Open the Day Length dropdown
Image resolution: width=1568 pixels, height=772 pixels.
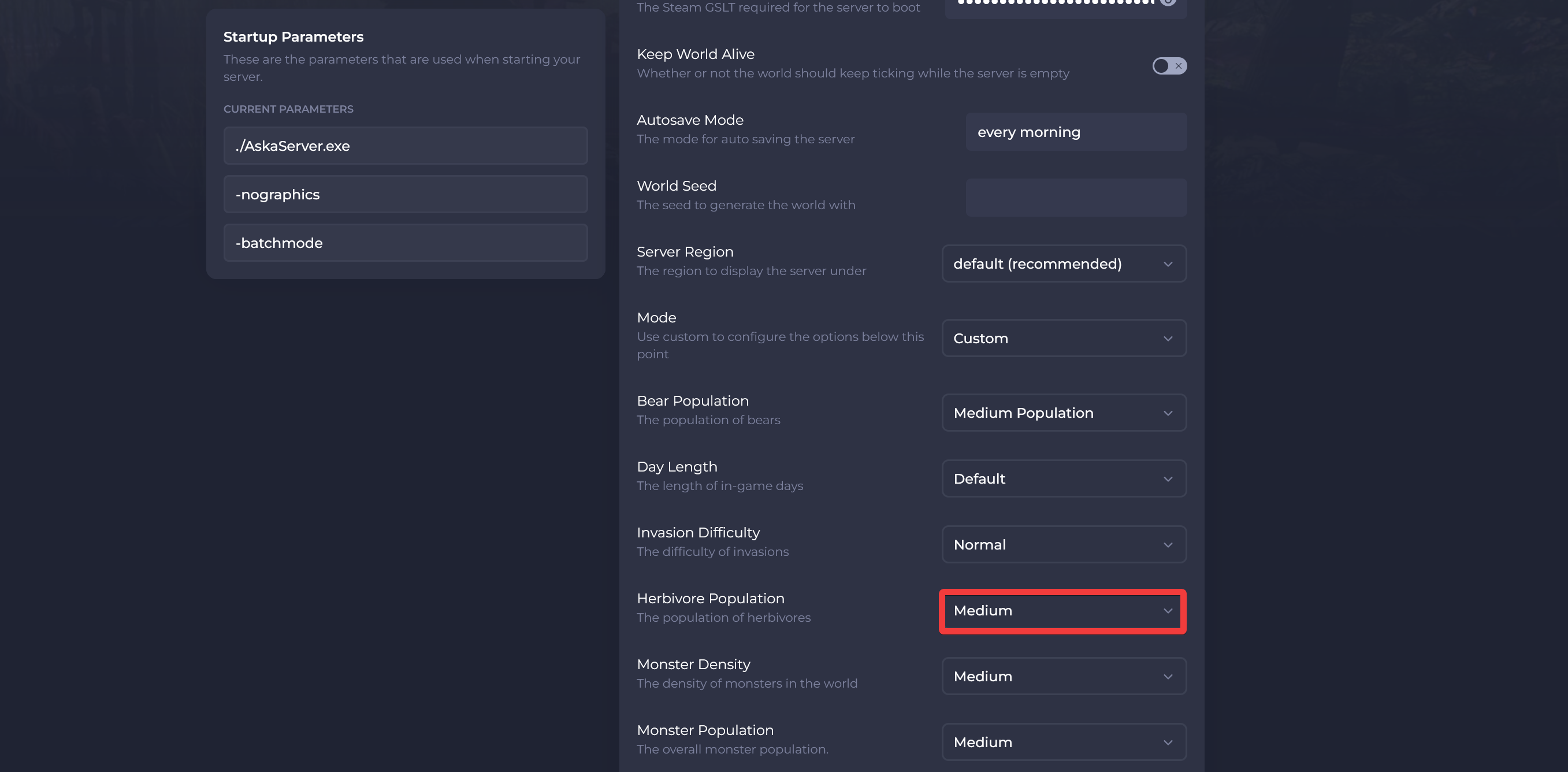pos(1064,478)
